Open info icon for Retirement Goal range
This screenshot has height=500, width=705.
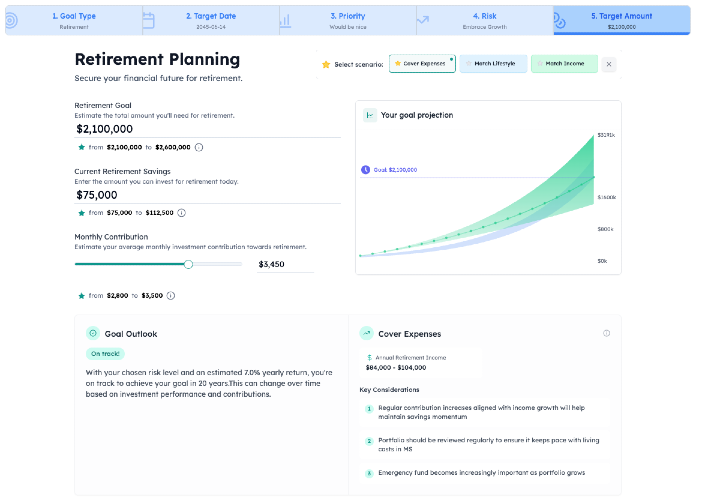tap(199, 147)
